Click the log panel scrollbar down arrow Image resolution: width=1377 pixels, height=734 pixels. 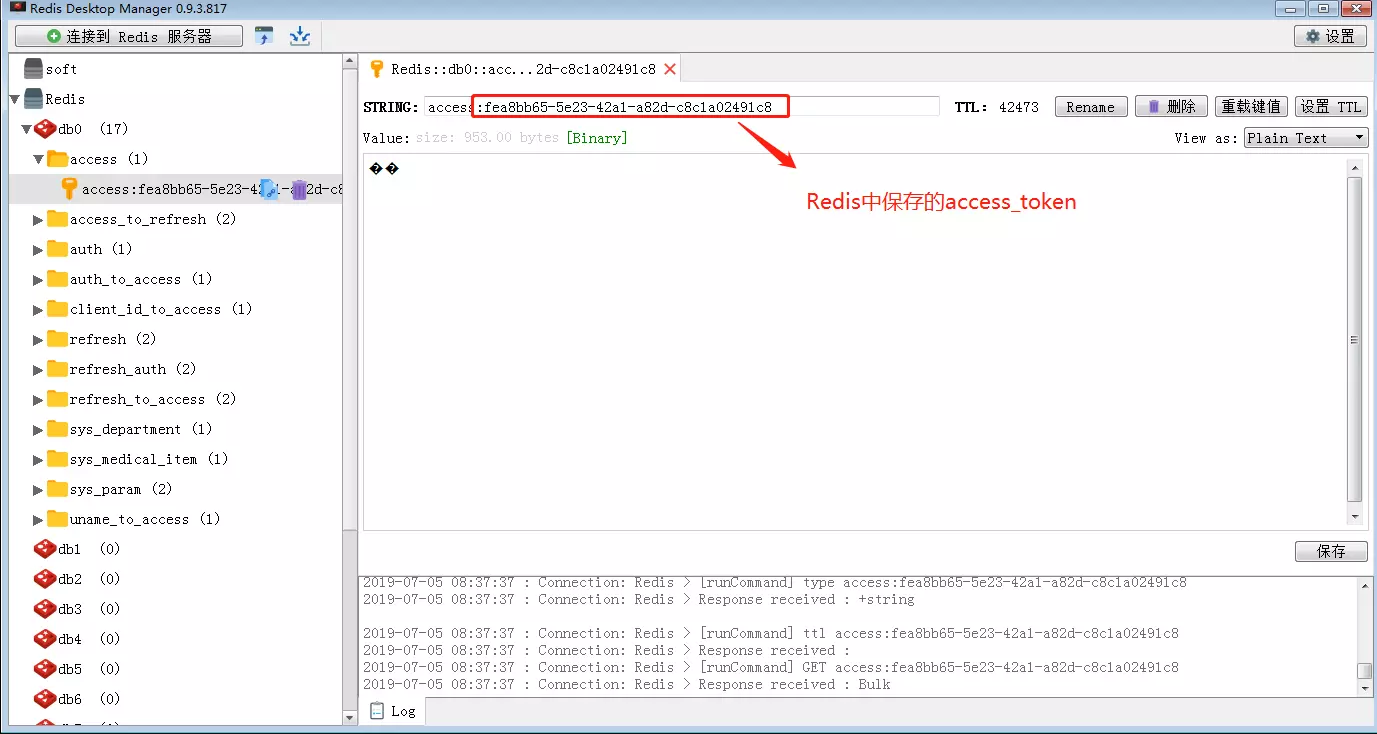coord(1364,687)
